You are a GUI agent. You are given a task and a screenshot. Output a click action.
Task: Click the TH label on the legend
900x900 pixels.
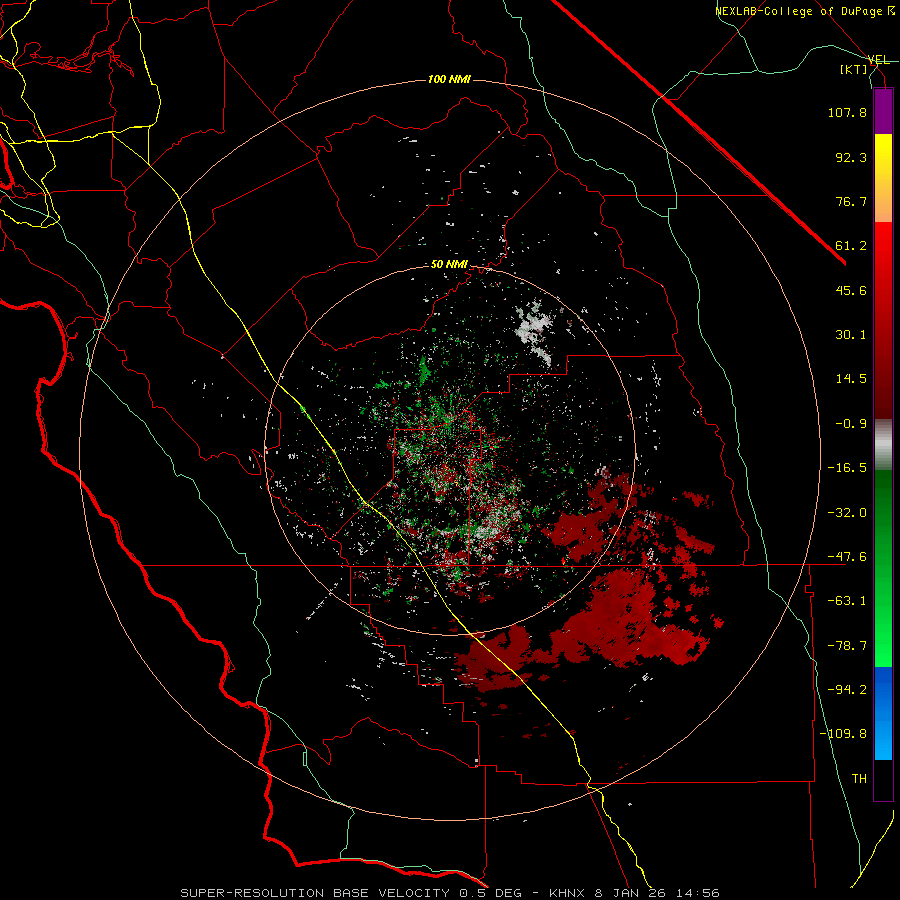pos(859,779)
